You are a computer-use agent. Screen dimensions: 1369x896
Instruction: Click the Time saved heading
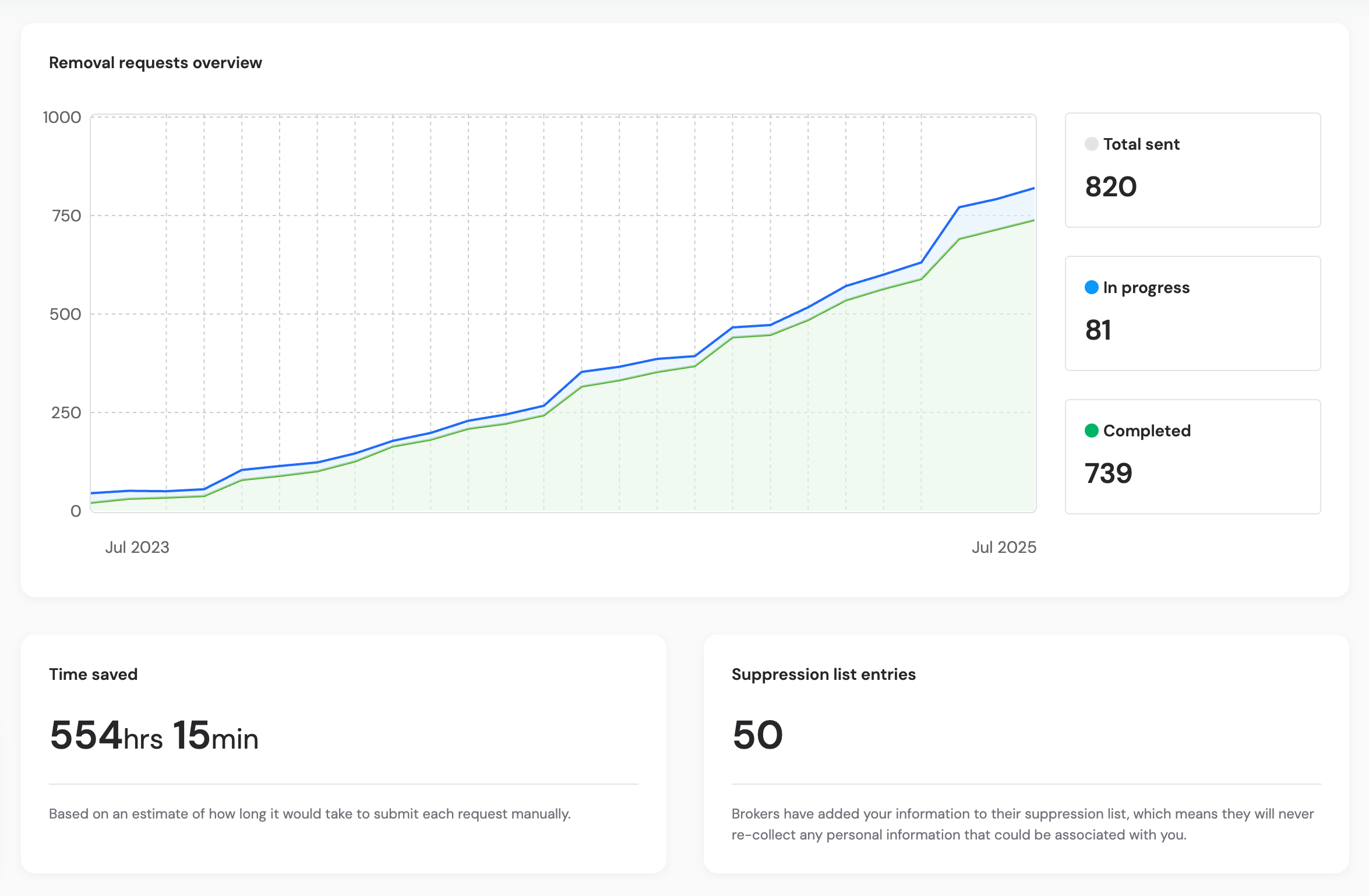(93, 674)
